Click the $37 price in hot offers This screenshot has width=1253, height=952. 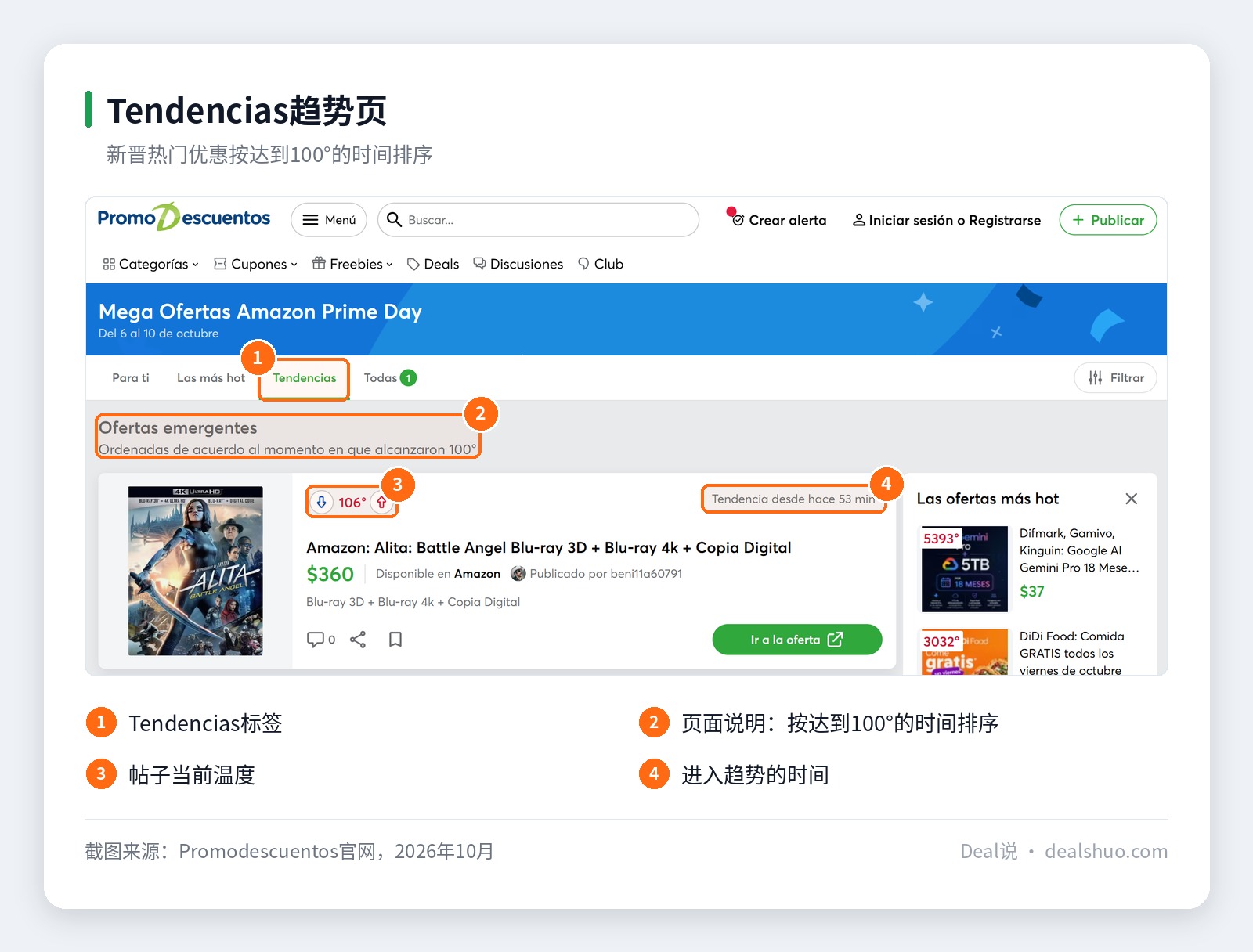tap(1032, 592)
